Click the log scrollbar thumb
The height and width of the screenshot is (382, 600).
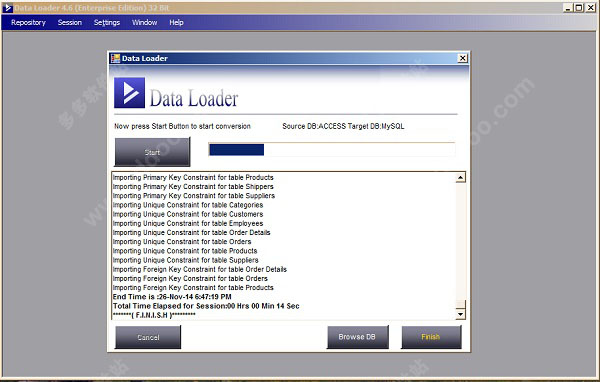[460, 304]
